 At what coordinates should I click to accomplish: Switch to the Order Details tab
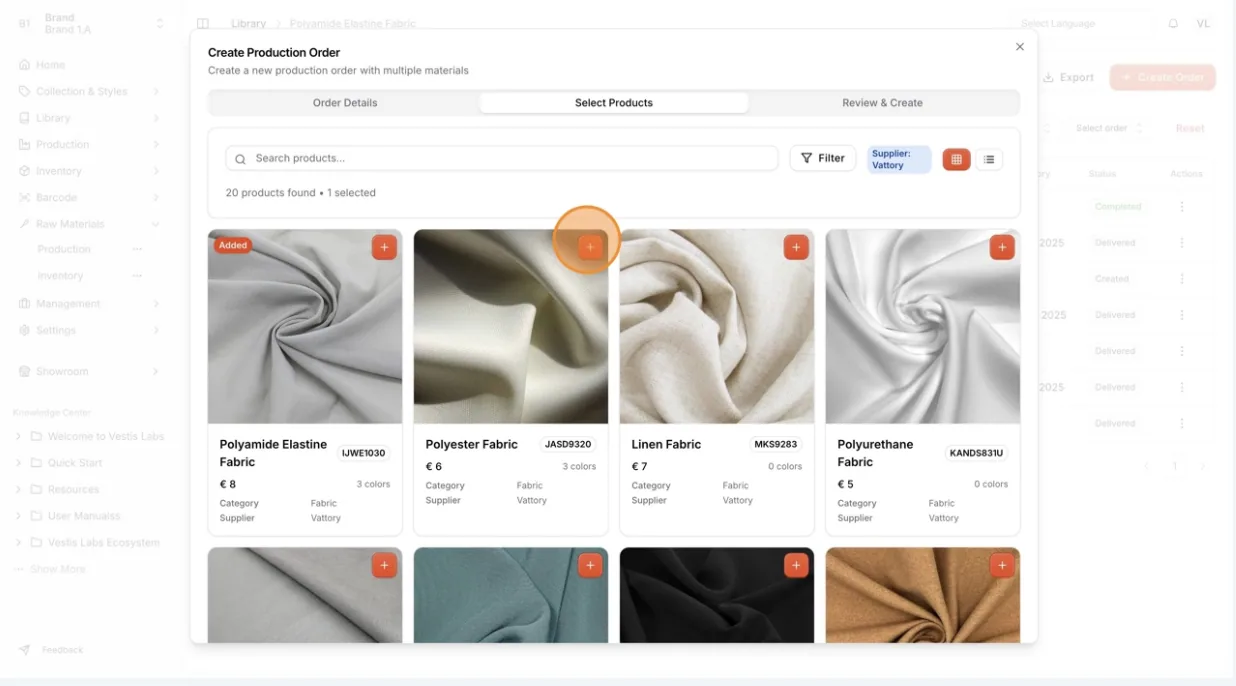click(x=345, y=103)
